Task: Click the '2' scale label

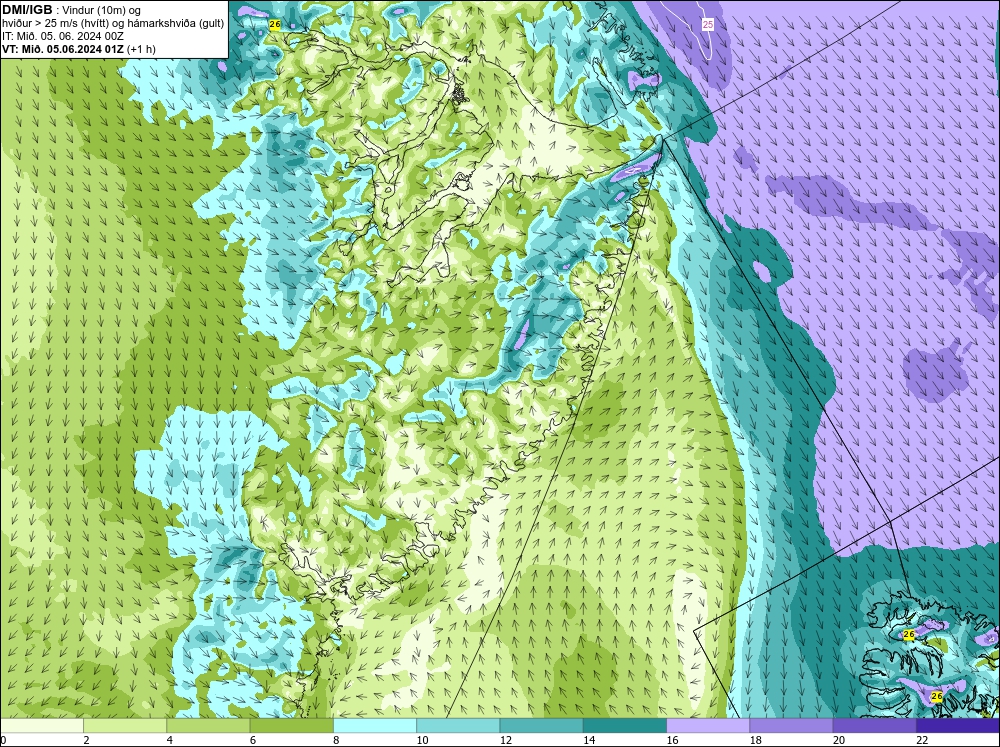Action: click(x=86, y=740)
